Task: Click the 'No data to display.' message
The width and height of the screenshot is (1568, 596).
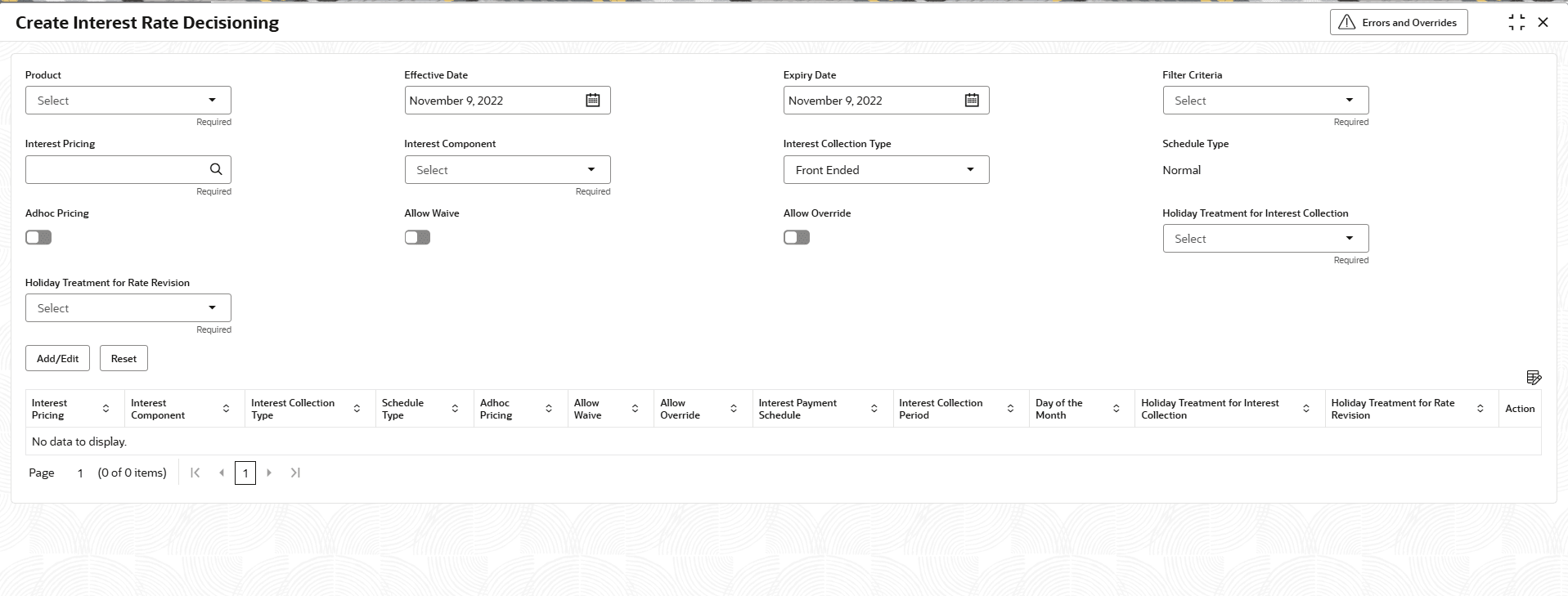Action: [x=79, y=441]
